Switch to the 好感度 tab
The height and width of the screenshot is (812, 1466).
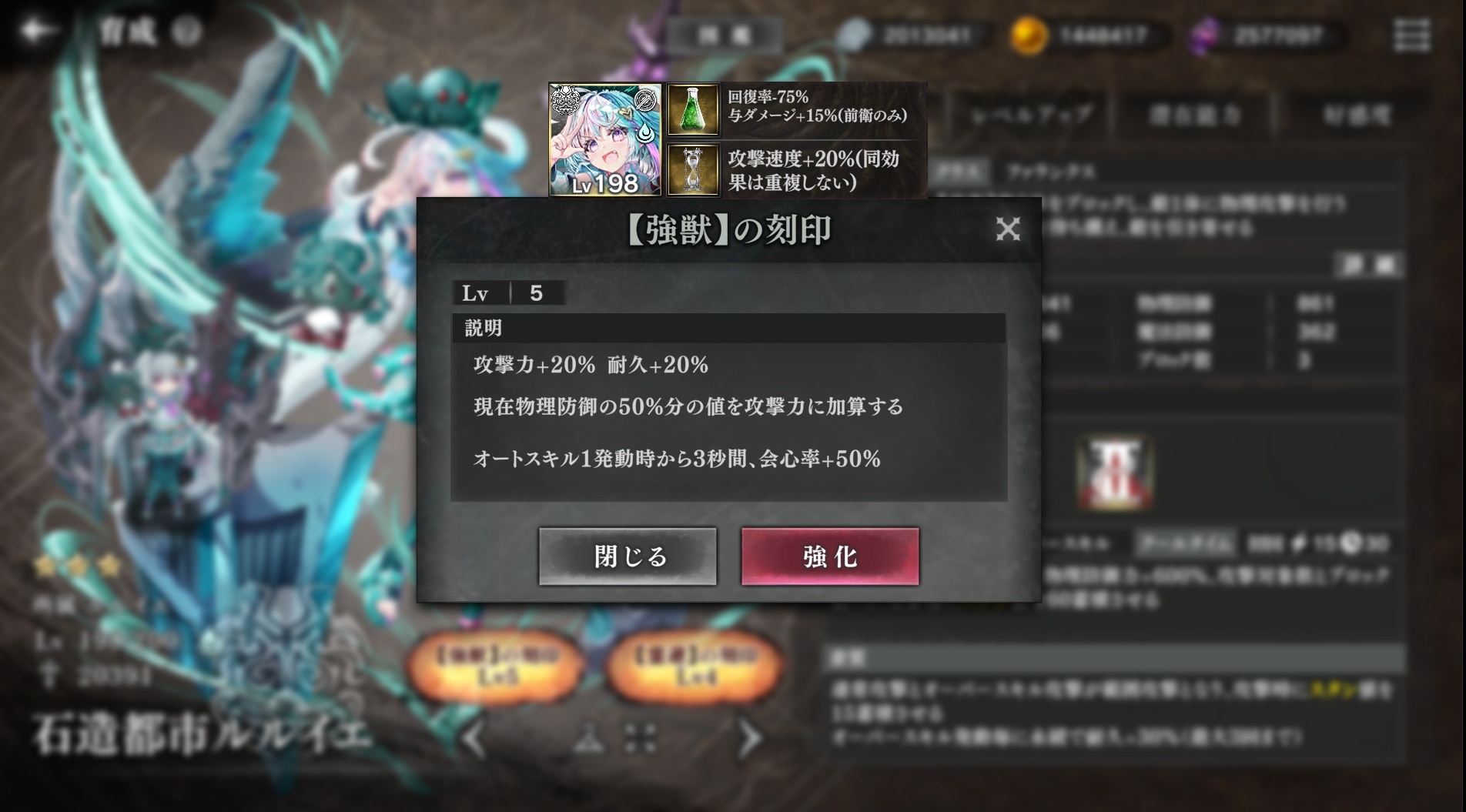1357,115
